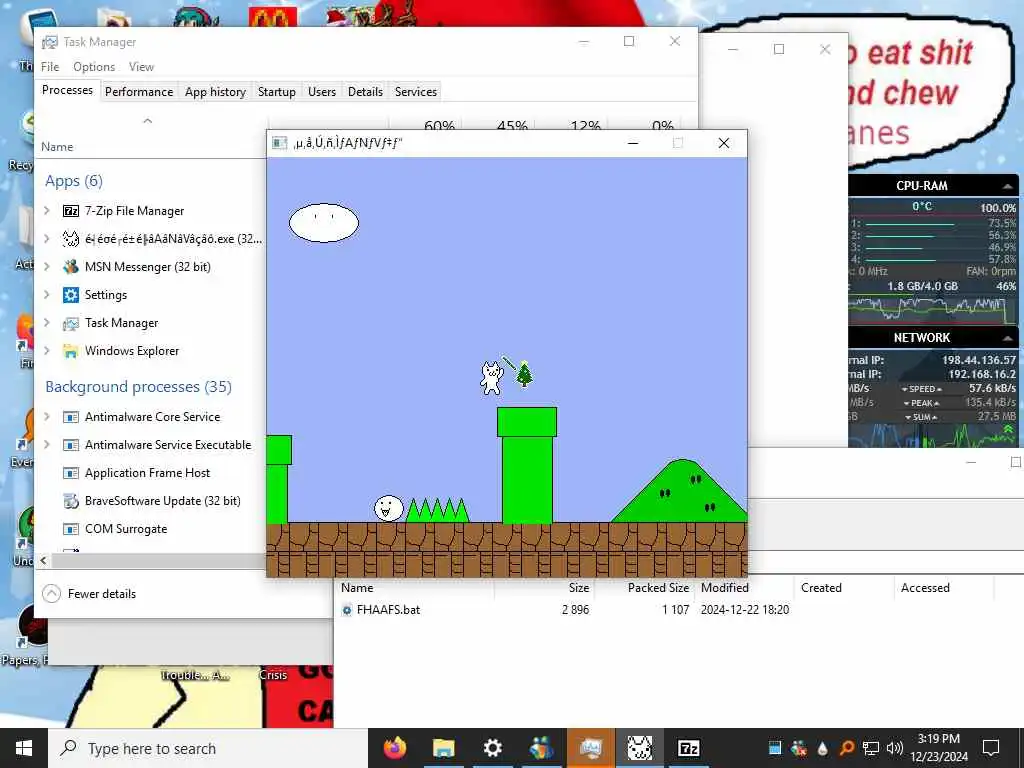Switch to 7-Zip taskbar button
This screenshot has width=1024, height=768.
[688, 748]
